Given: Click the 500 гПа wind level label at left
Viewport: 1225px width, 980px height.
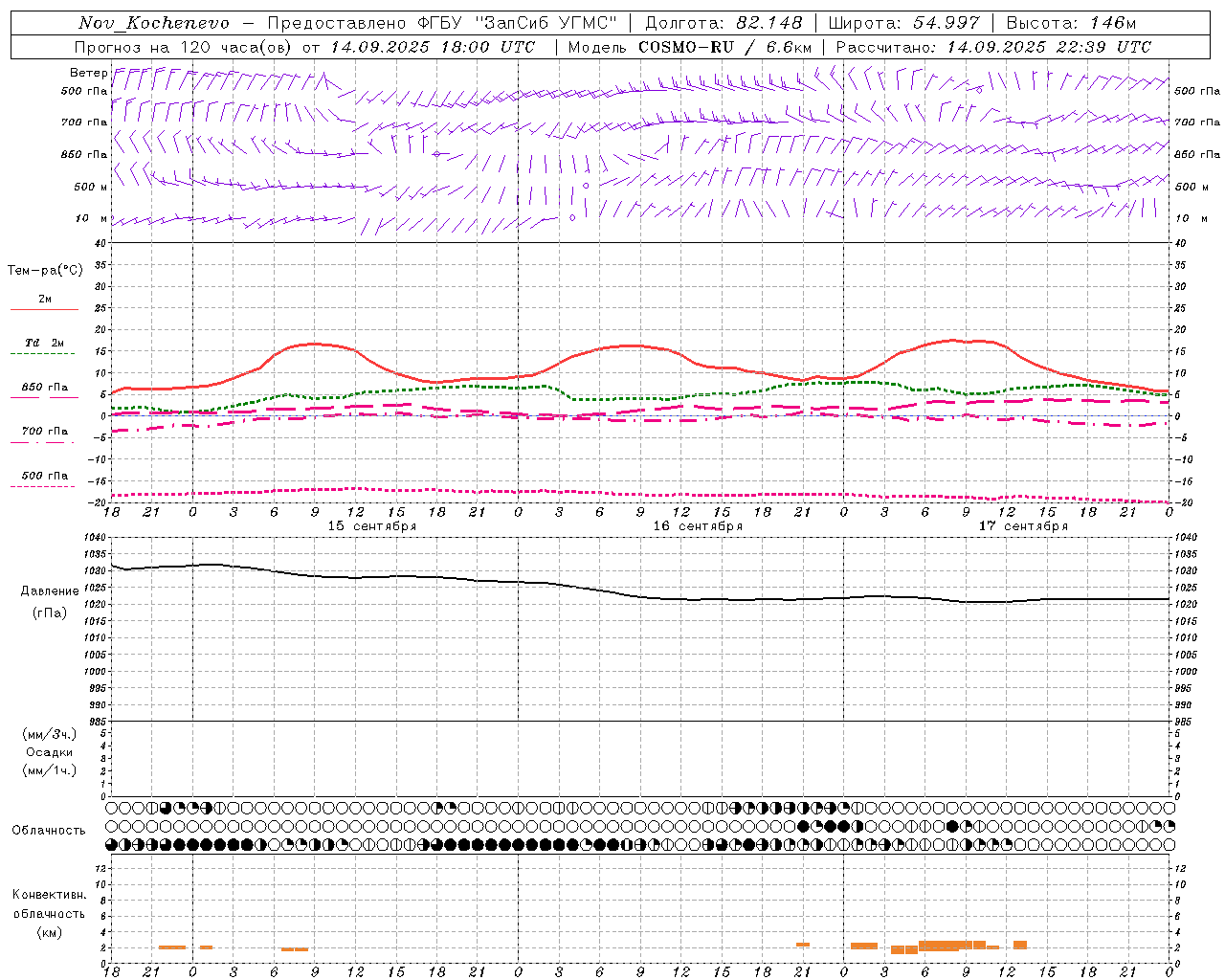Looking at the screenshot, I should point(84,91).
